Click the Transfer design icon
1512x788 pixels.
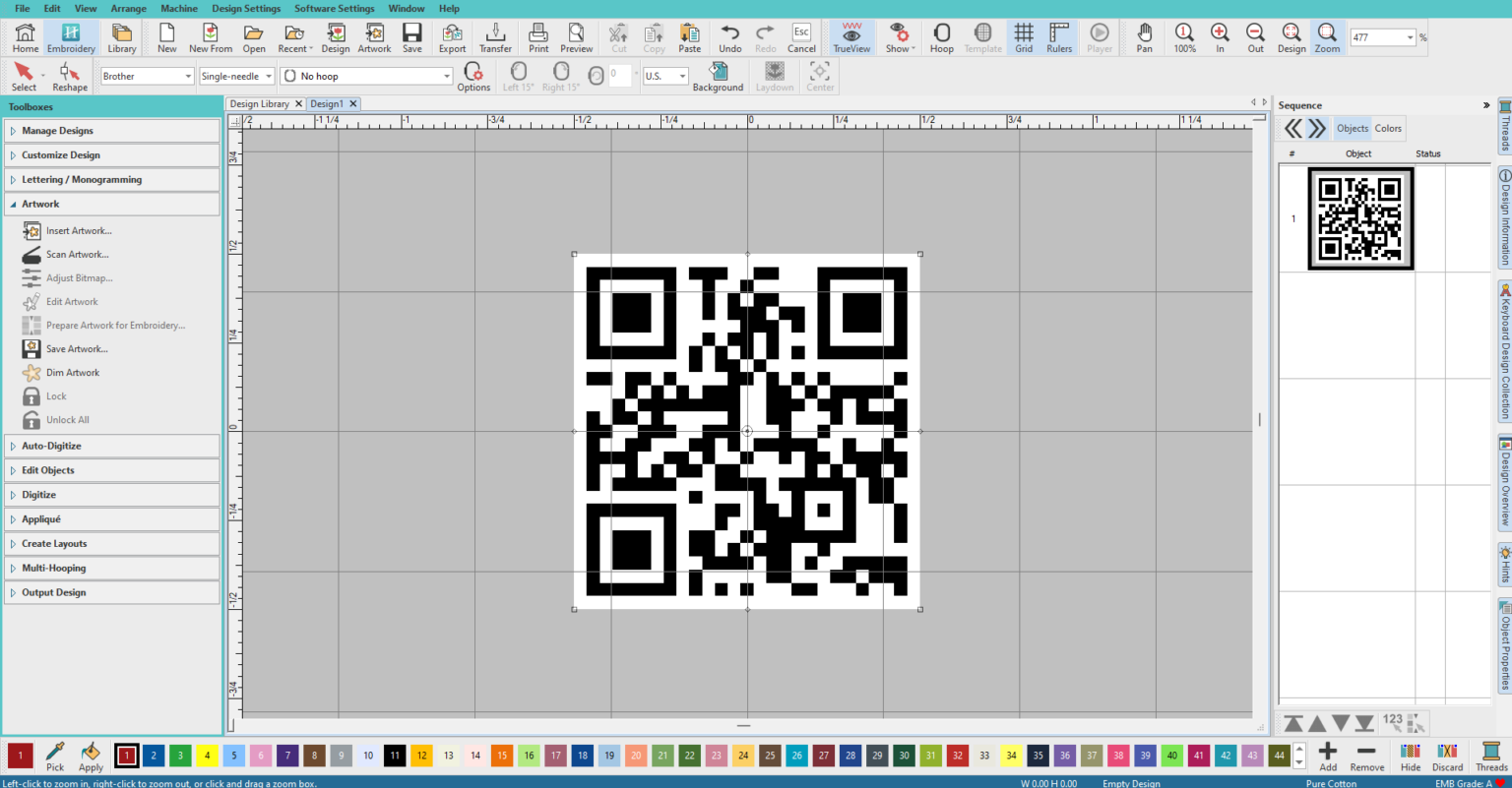[495, 37]
